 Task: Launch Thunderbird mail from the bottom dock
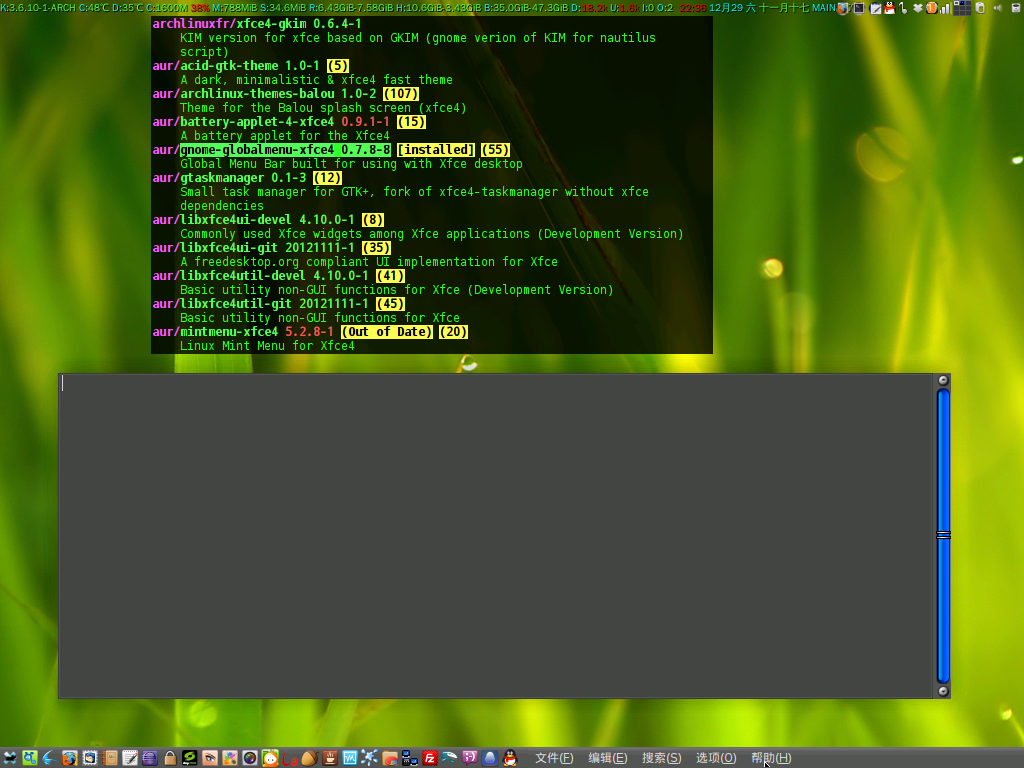pos(89,758)
